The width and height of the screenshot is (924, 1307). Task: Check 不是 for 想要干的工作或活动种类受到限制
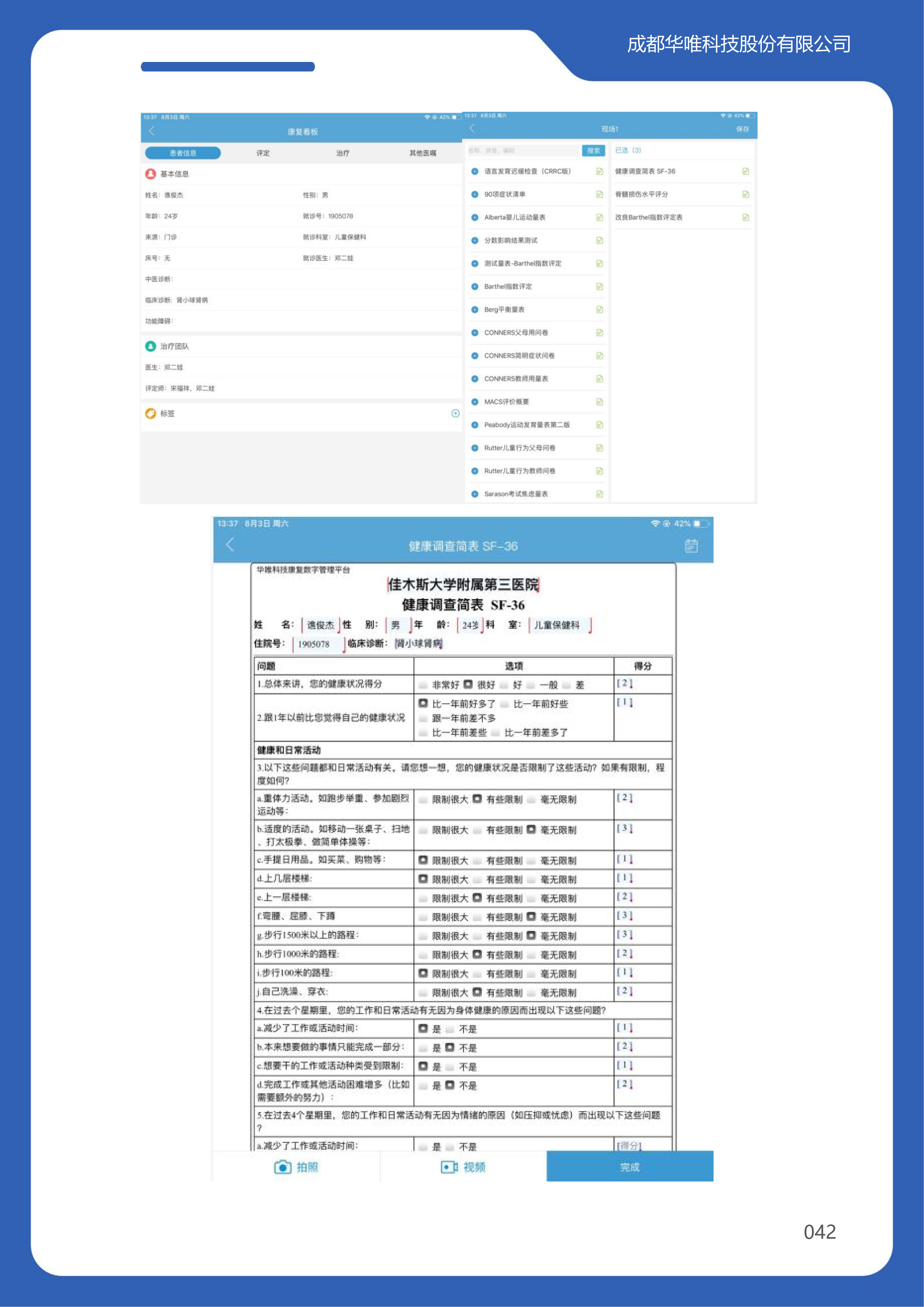pyautogui.click(x=450, y=1067)
